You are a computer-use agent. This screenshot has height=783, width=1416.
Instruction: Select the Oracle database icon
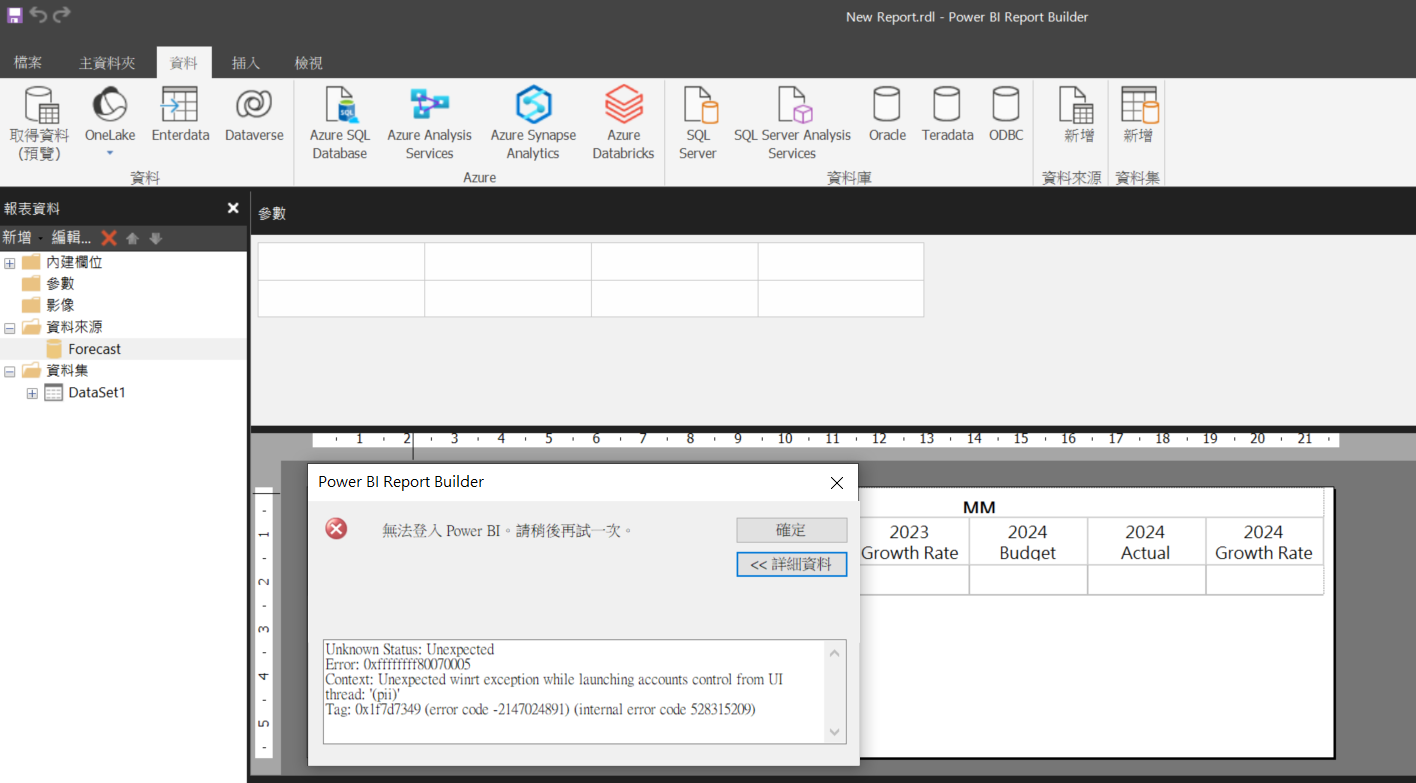point(887,114)
